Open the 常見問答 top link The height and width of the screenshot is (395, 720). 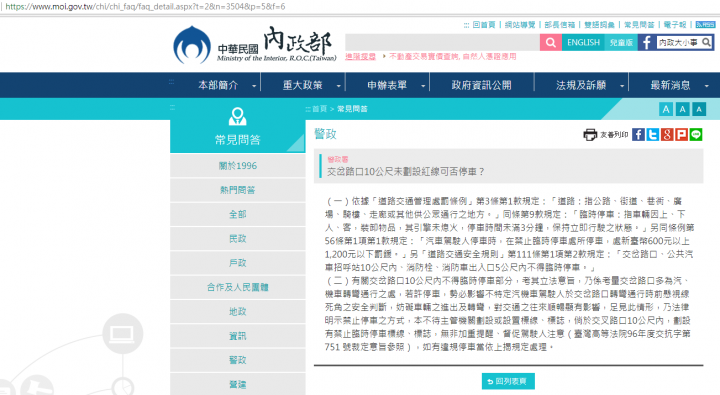coord(639,25)
